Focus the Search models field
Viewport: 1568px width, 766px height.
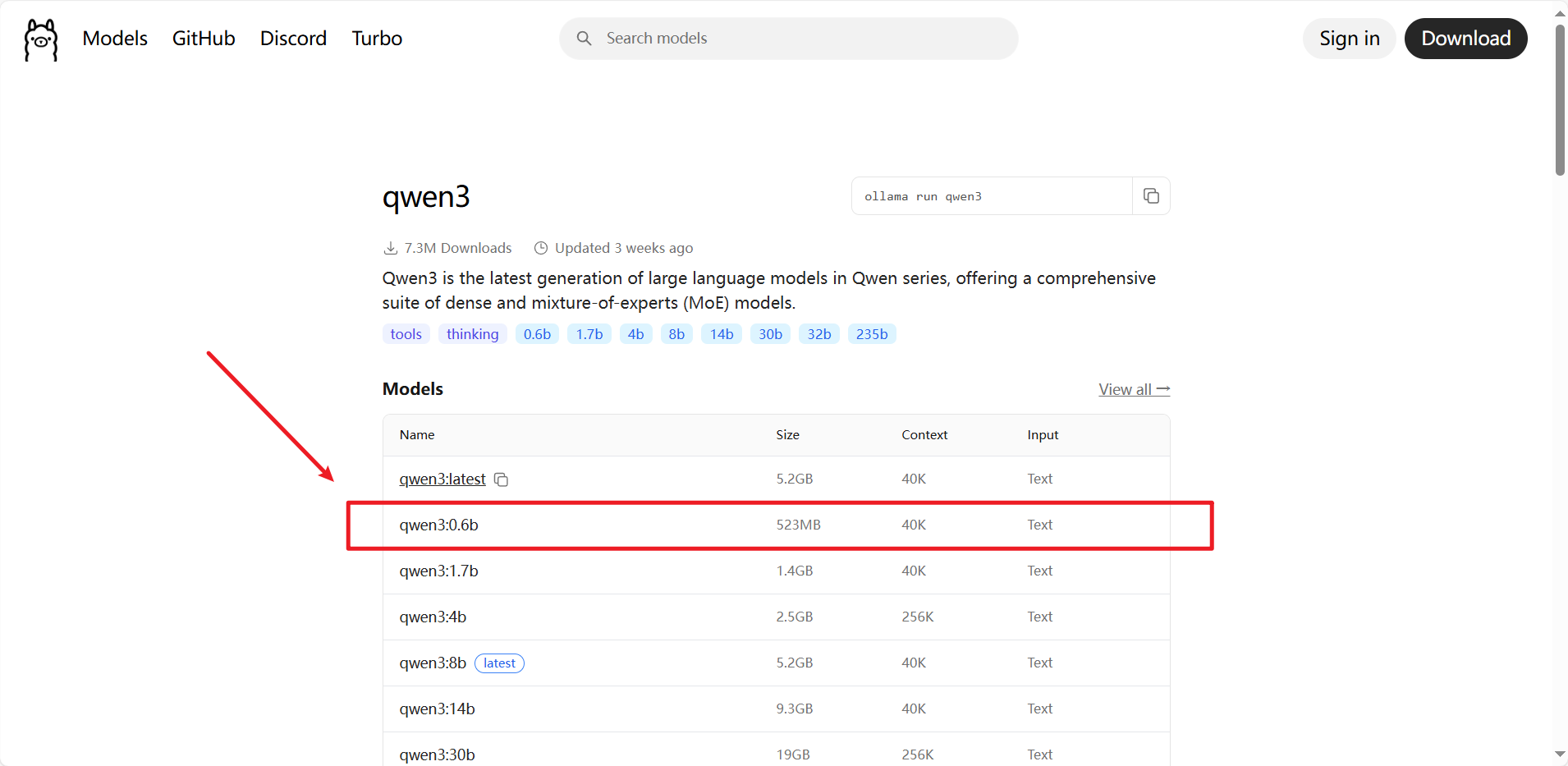tap(788, 39)
